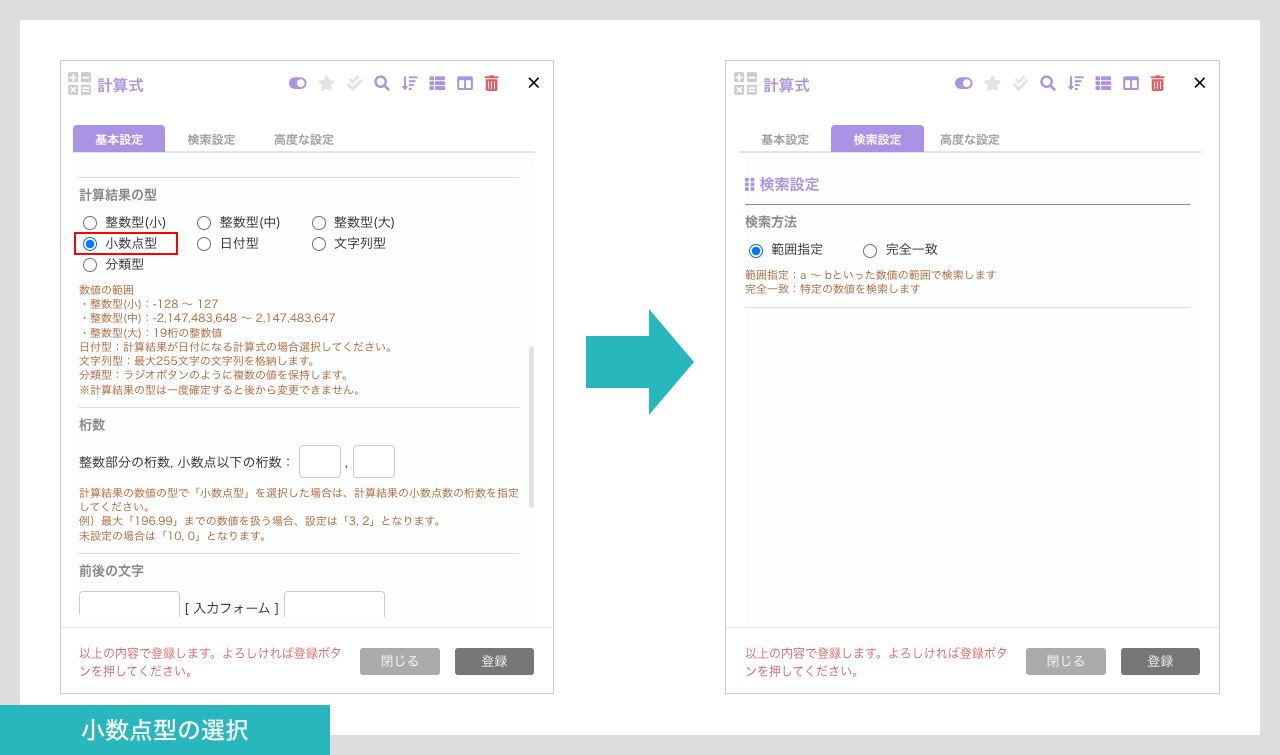This screenshot has width=1280, height=755.
Task: Click the left dialog vertical scrollbar
Action: coord(531,427)
